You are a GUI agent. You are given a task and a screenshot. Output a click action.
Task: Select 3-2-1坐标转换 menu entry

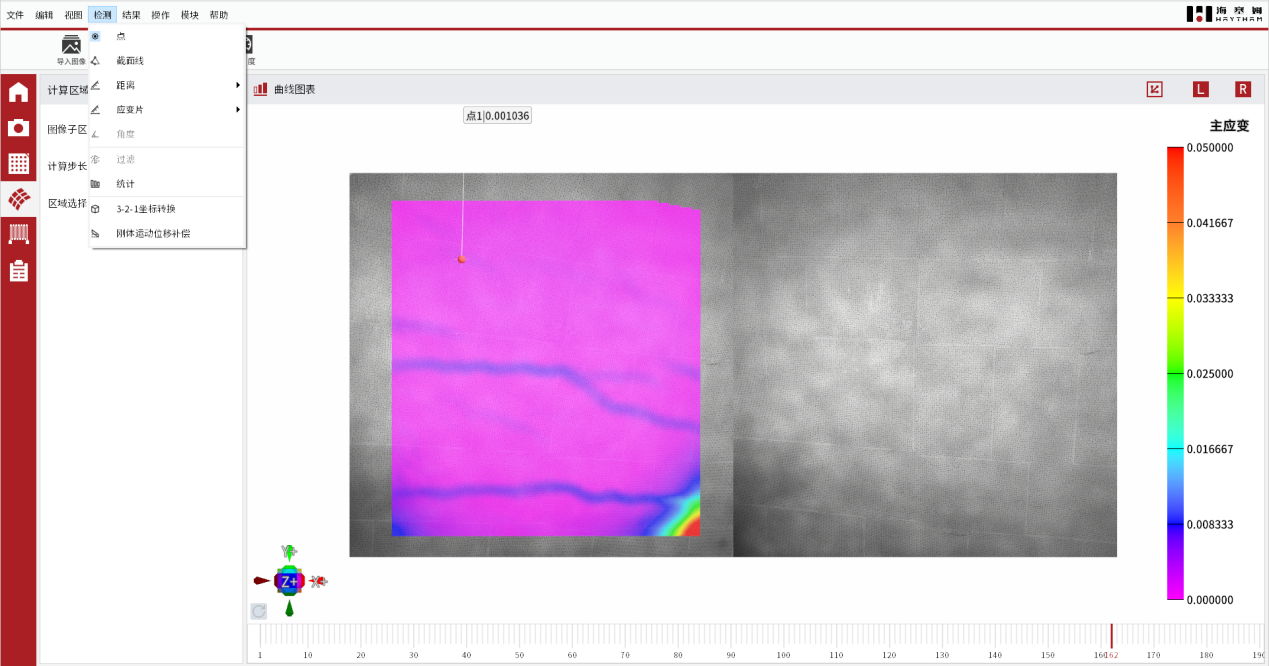[x=146, y=209]
